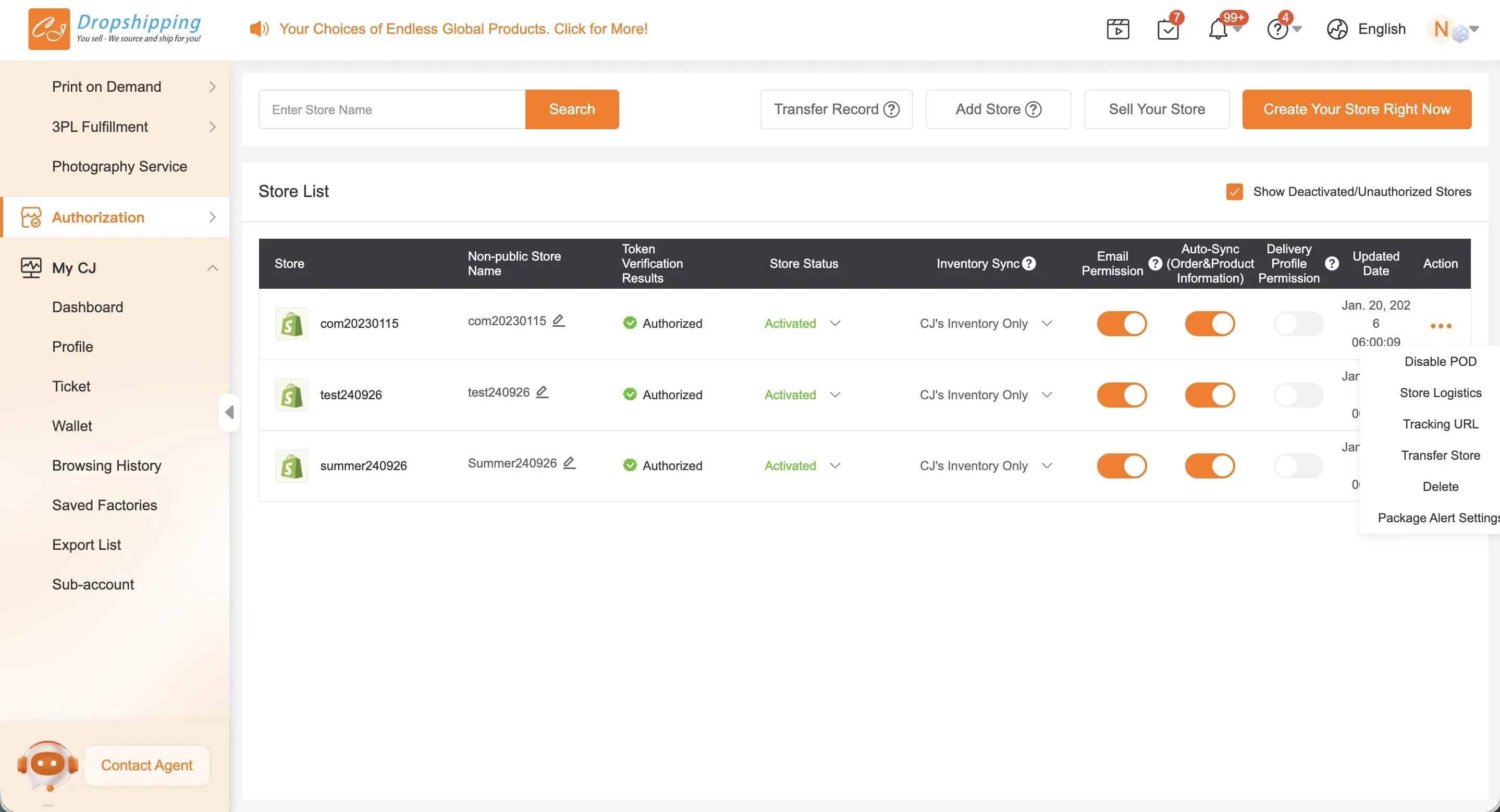Click the task checklist icon with 7 badge
This screenshot has height=812, width=1500.
[x=1168, y=29]
